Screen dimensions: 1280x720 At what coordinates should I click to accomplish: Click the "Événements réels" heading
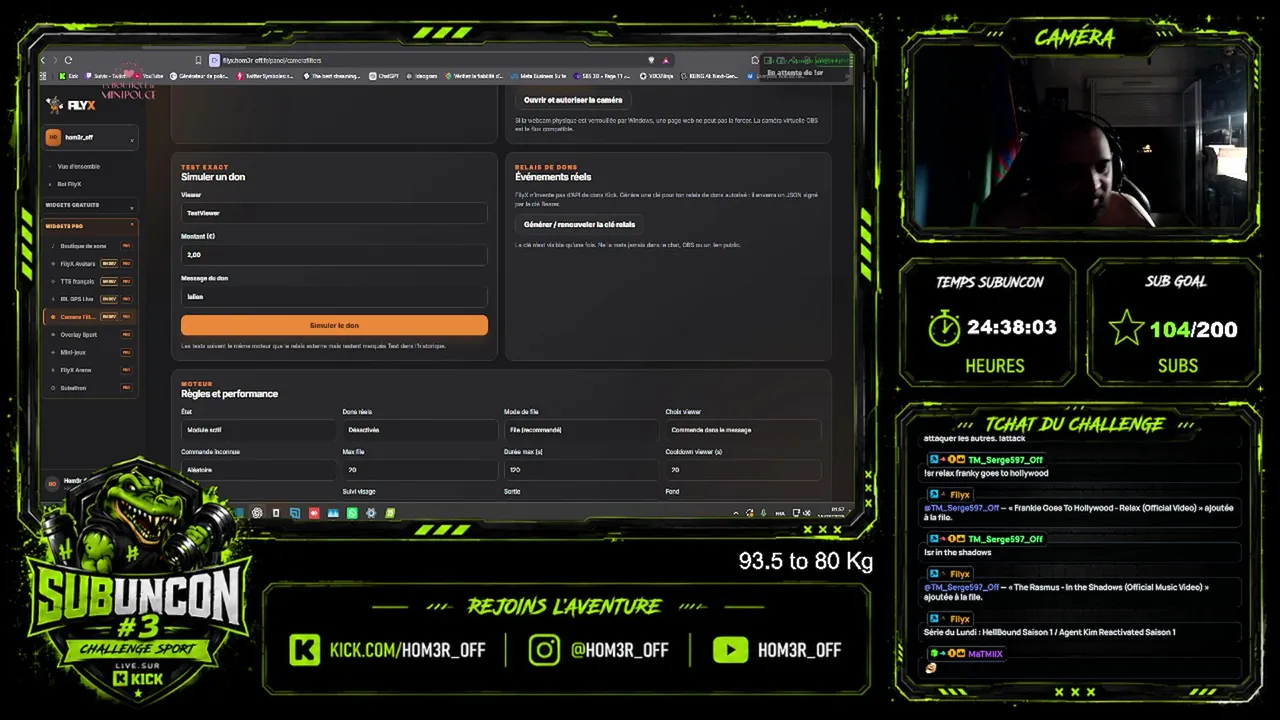(553, 177)
